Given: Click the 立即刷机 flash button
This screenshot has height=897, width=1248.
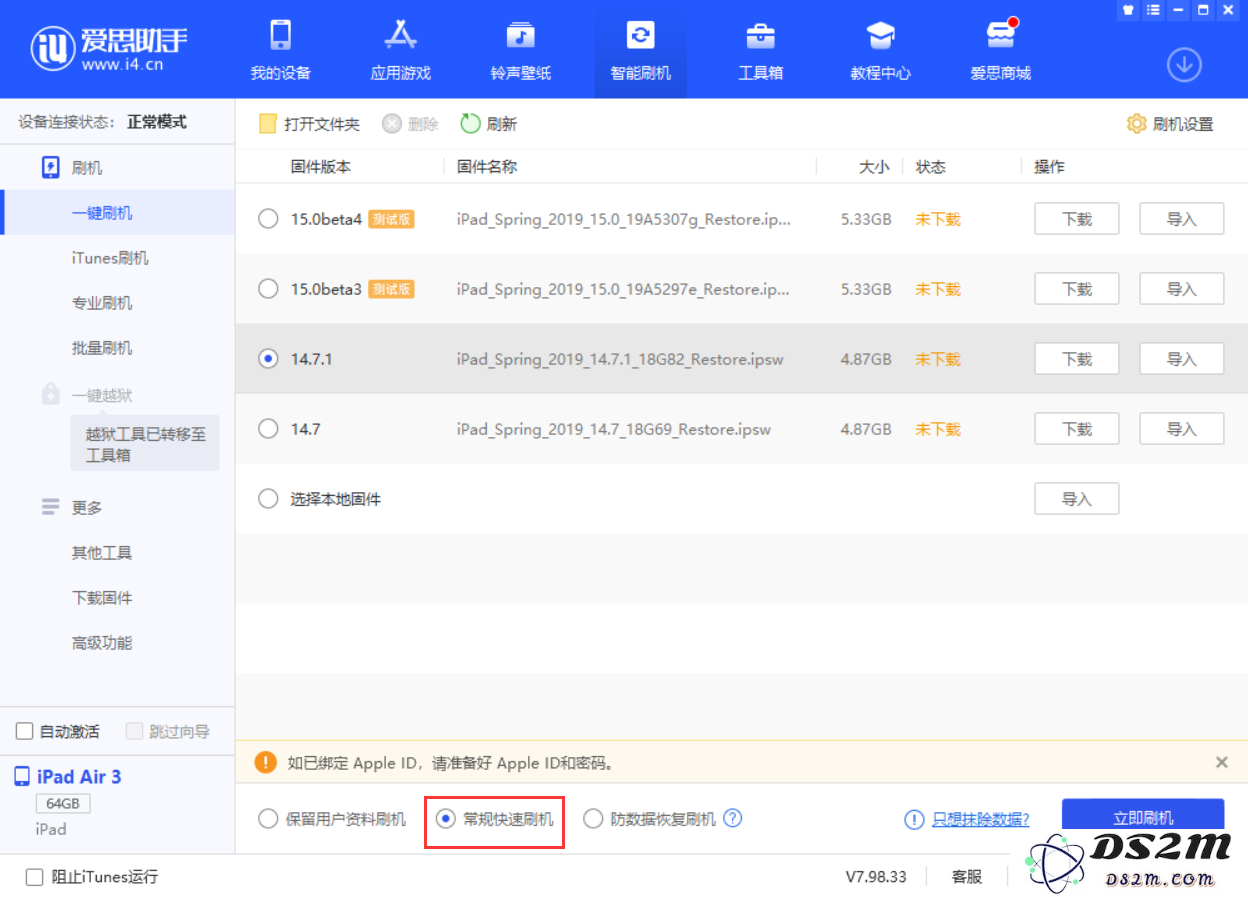Looking at the screenshot, I should tap(1143, 819).
